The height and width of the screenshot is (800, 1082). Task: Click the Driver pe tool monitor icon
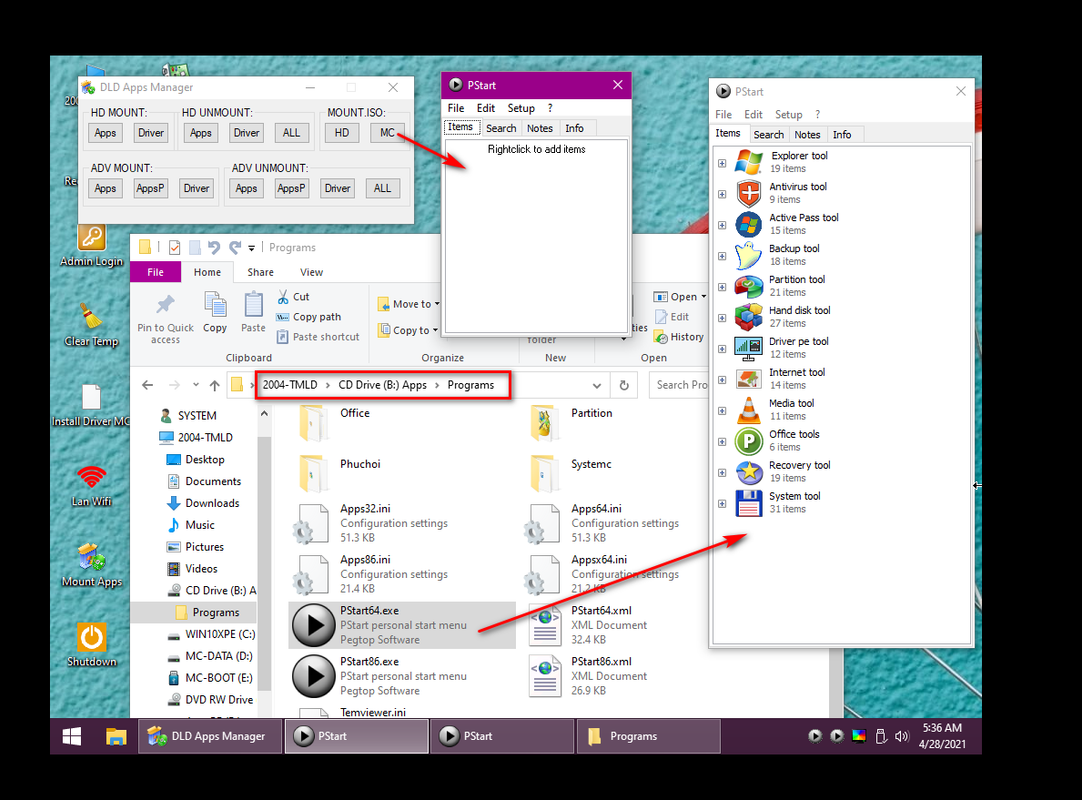pos(749,349)
